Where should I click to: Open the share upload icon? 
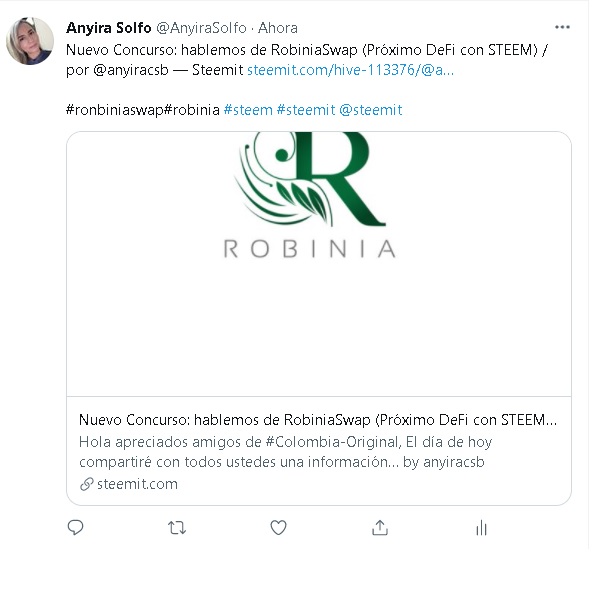[380, 528]
